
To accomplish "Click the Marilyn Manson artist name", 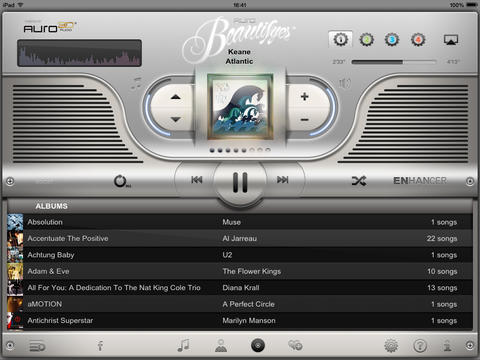I will (249, 321).
